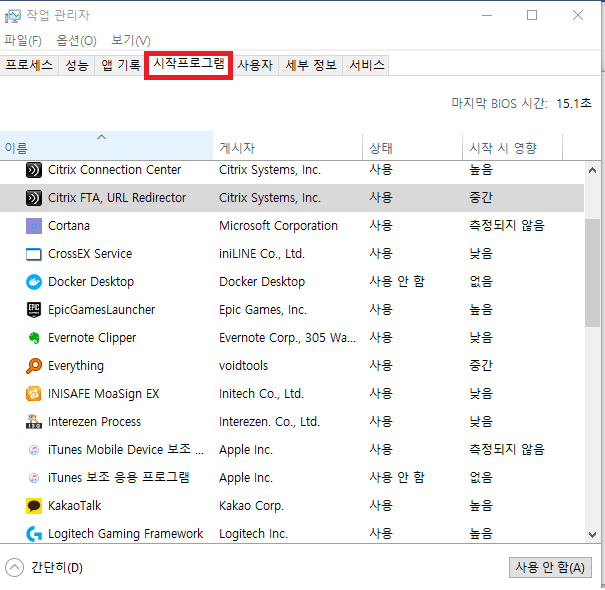Click publisher Logitech Inc.
This screenshot has width=605, height=590.
point(253,534)
